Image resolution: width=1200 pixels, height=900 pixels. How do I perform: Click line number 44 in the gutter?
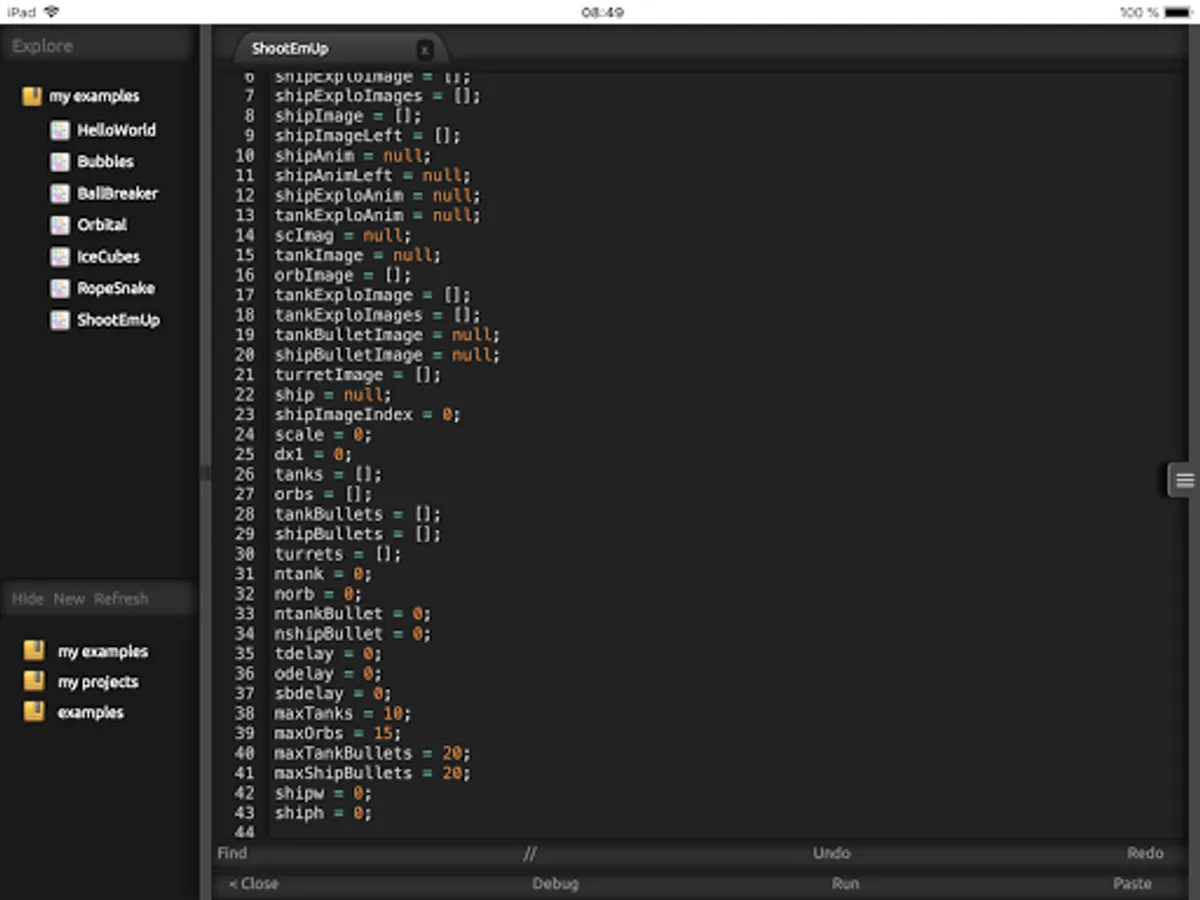tap(244, 832)
